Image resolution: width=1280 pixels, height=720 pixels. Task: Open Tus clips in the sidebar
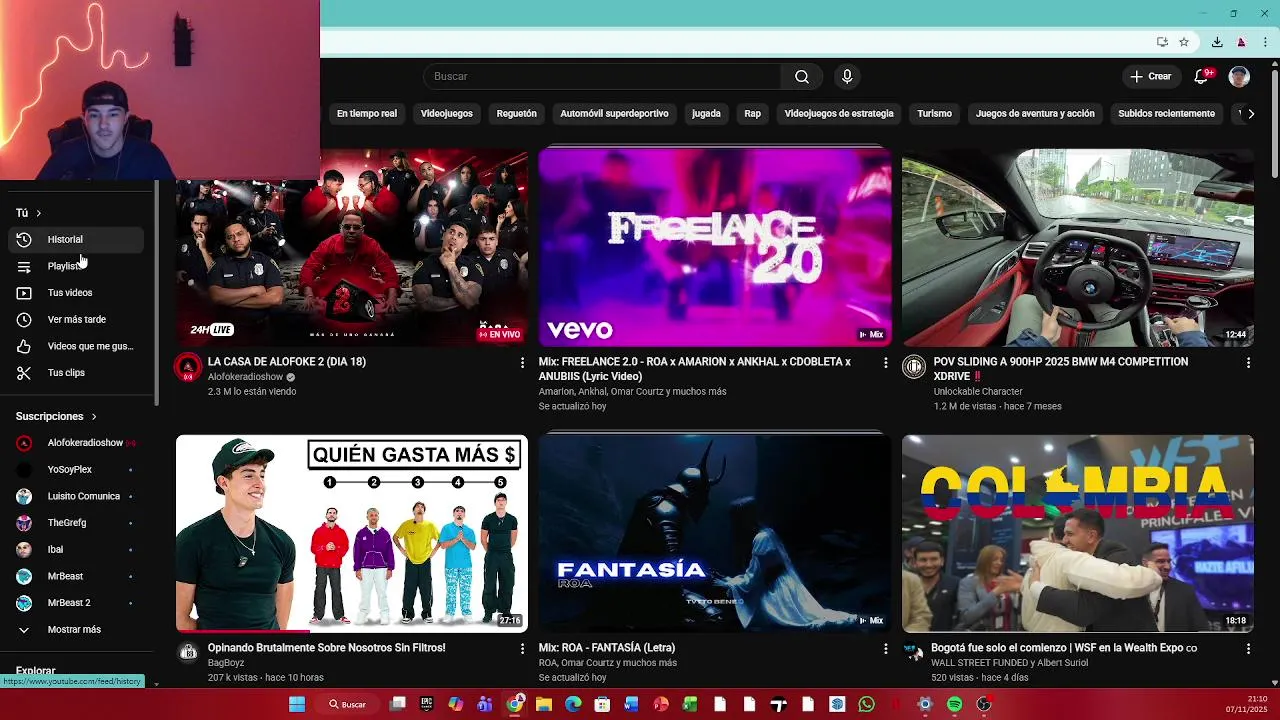coord(76,373)
